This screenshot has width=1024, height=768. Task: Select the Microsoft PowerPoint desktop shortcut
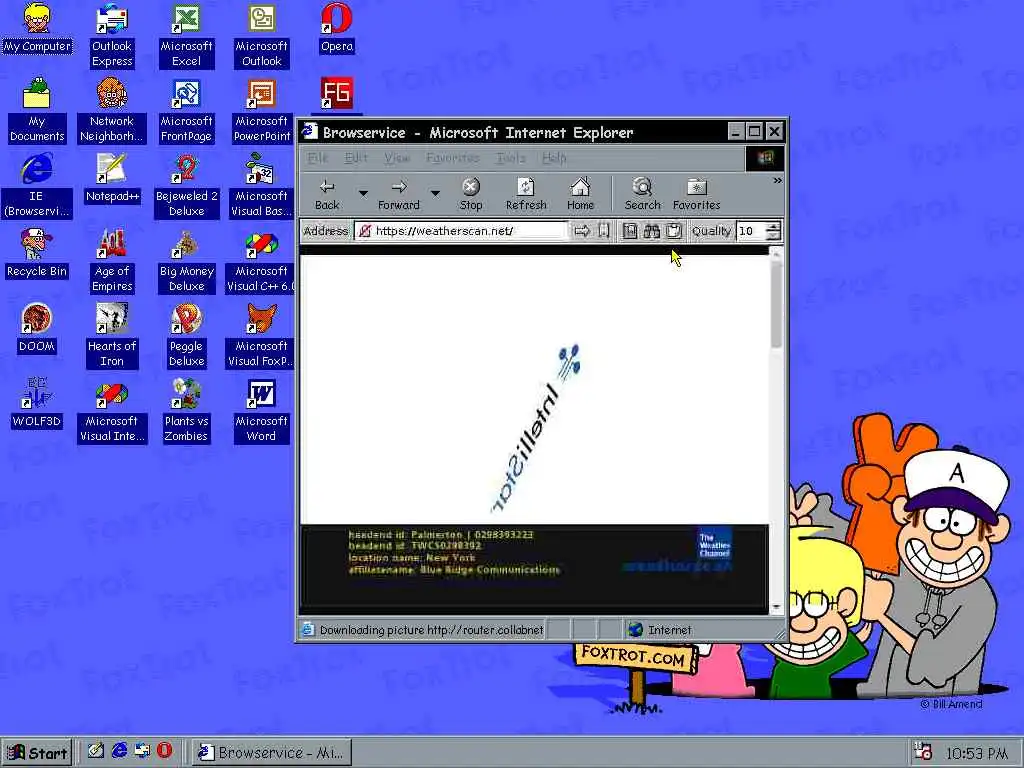261,111
